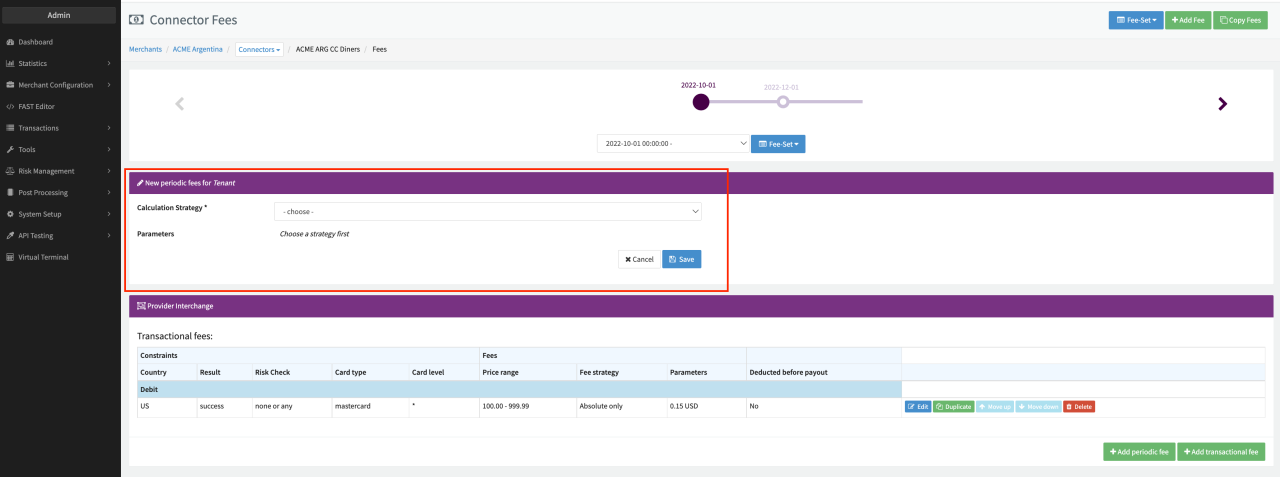Open the top-right Fee-Set dropdown button
The height and width of the screenshot is (477, 1280).
pos(1135,20)
